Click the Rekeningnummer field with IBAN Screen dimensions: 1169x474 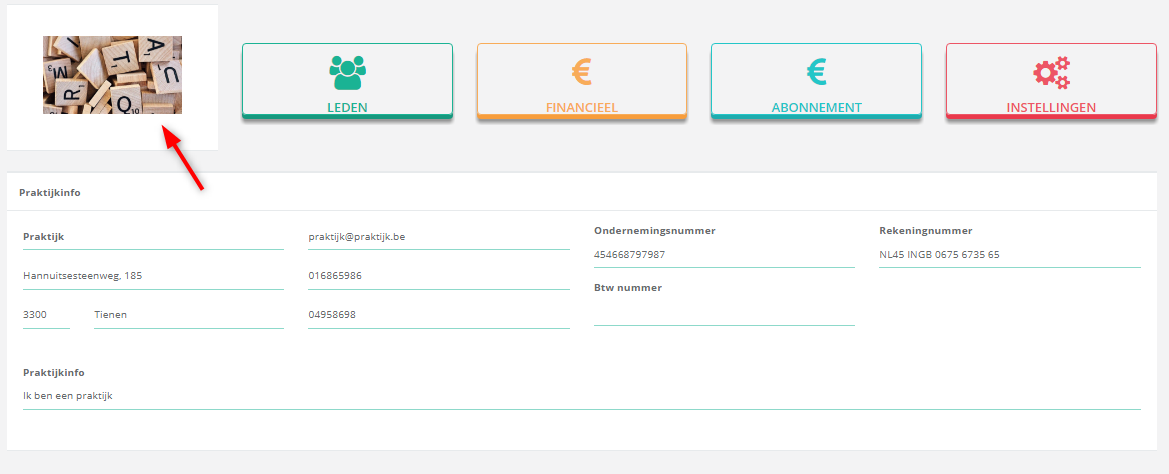[1009, 255]
